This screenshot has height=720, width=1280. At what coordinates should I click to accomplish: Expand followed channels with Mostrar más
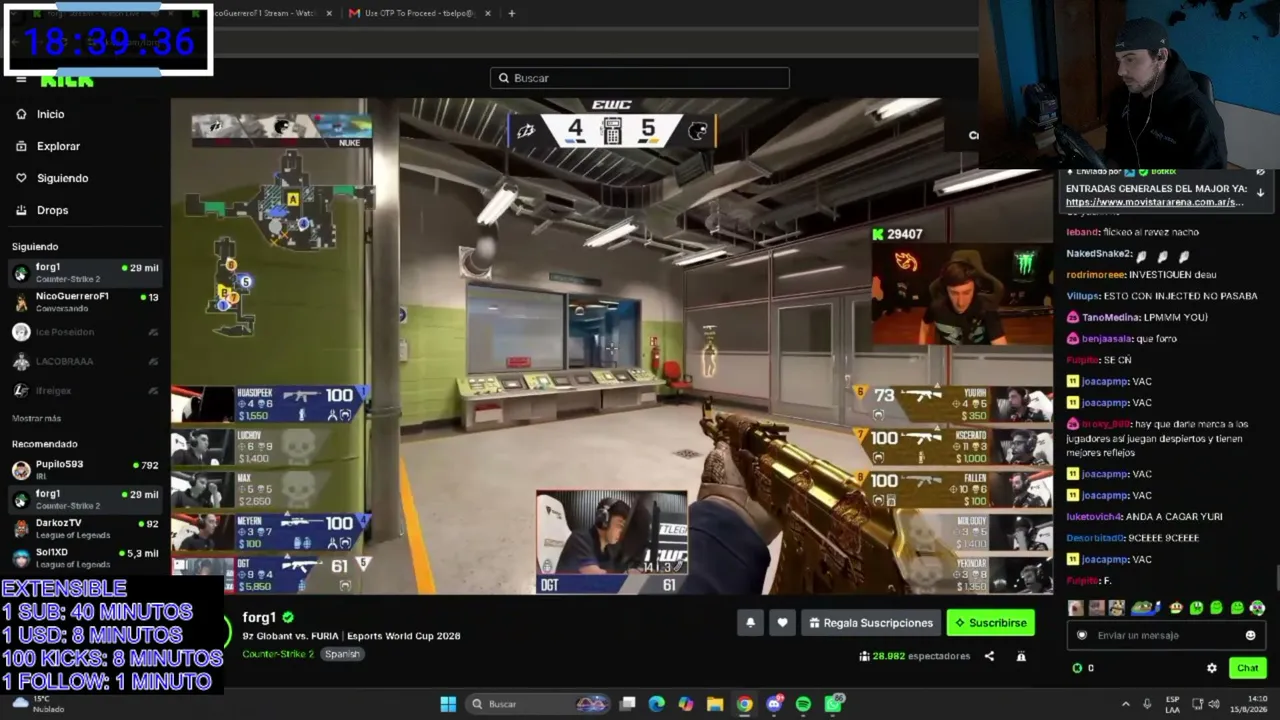pos(36,418)
